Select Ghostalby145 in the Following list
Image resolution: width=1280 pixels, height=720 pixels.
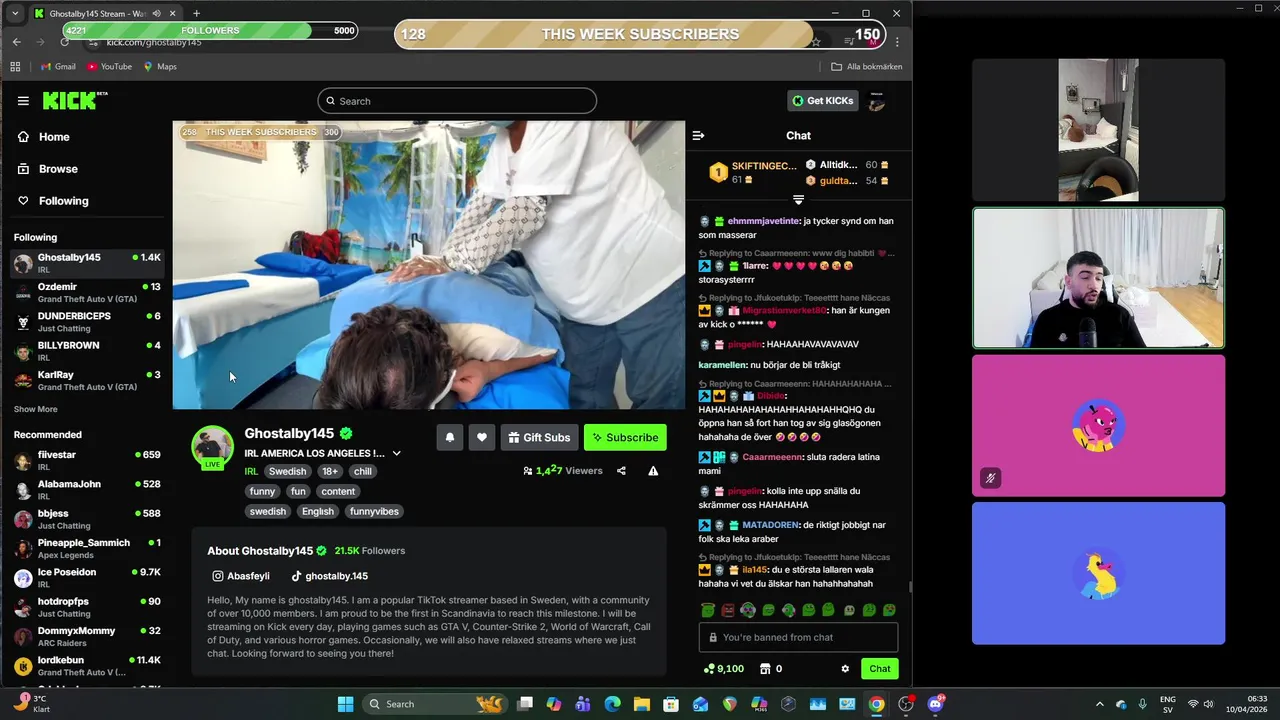tap(87, 263)
